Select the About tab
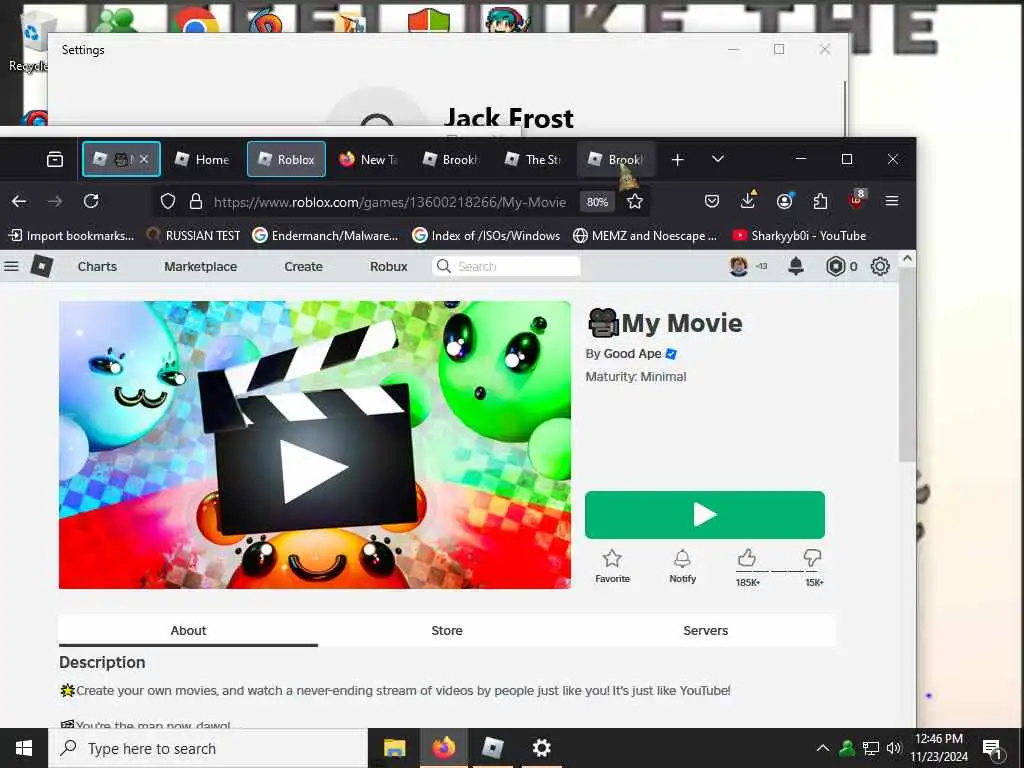1024x768 pixels. pyautogui.click(x=188, y=630)
